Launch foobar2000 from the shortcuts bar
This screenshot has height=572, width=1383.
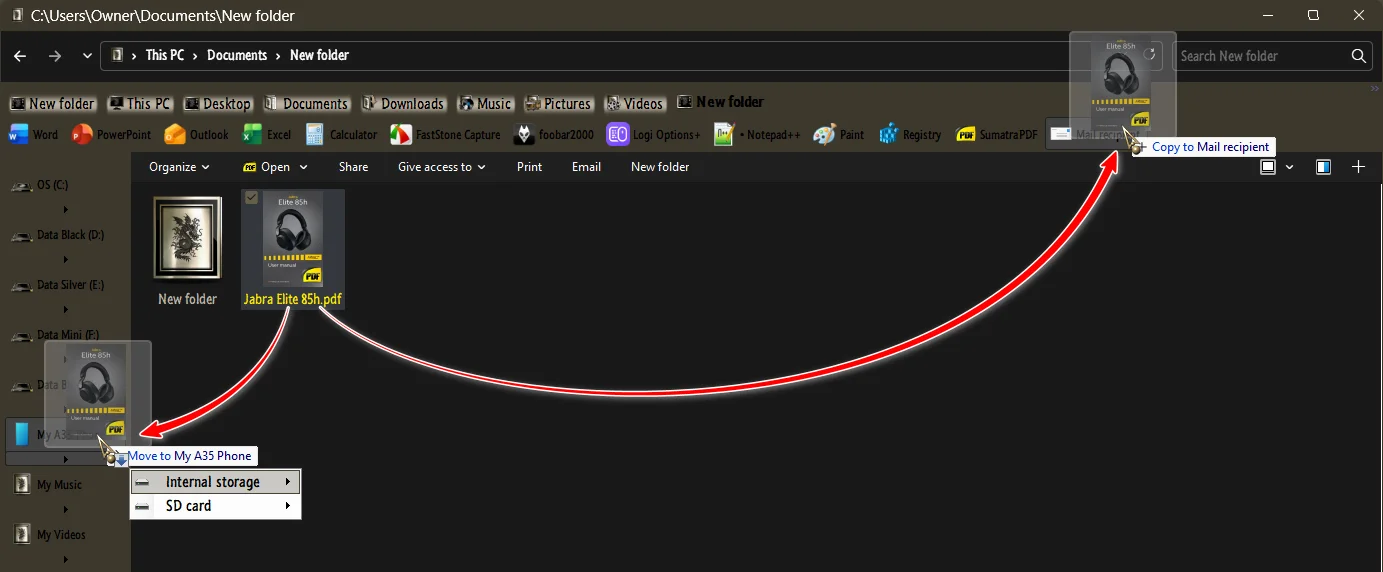click(x=554, y=134)
